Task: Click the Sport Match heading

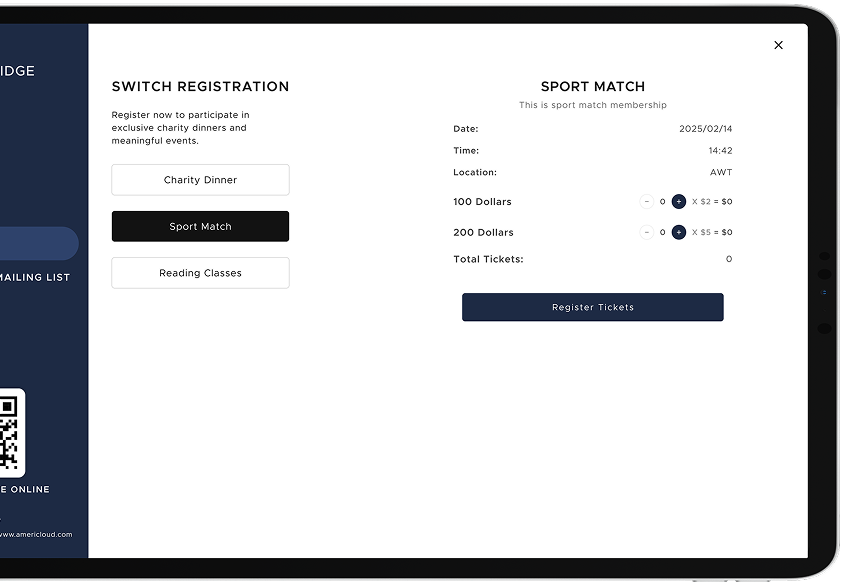Action: (x=593, y=87)
